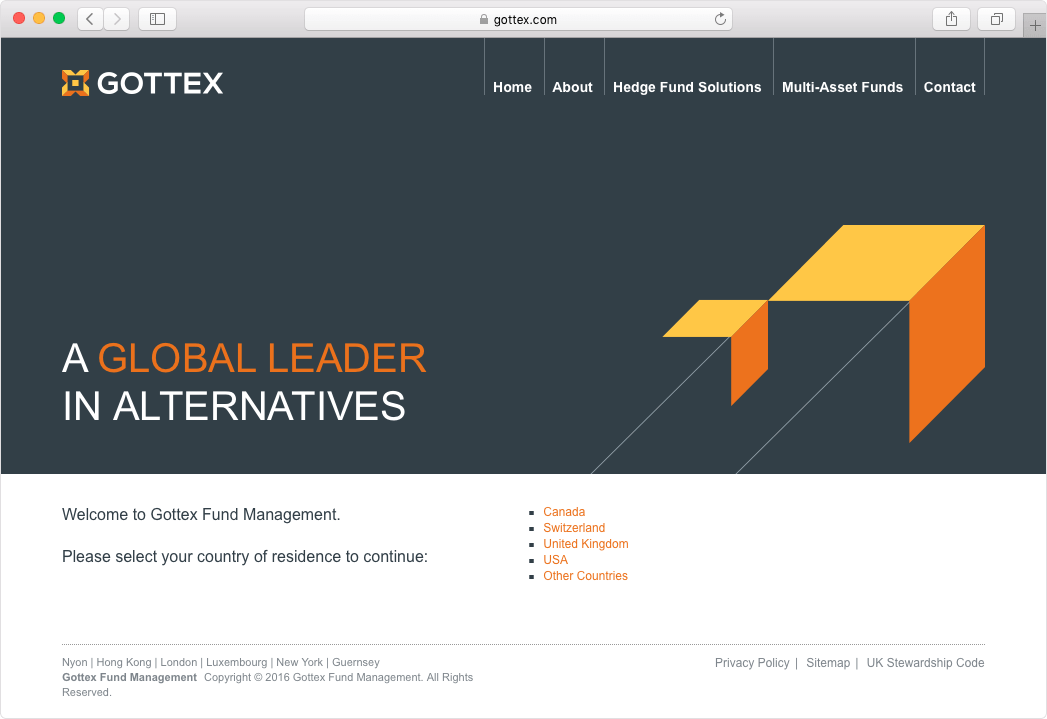
Task: Close the window with red button
Action: pos(19,18)
